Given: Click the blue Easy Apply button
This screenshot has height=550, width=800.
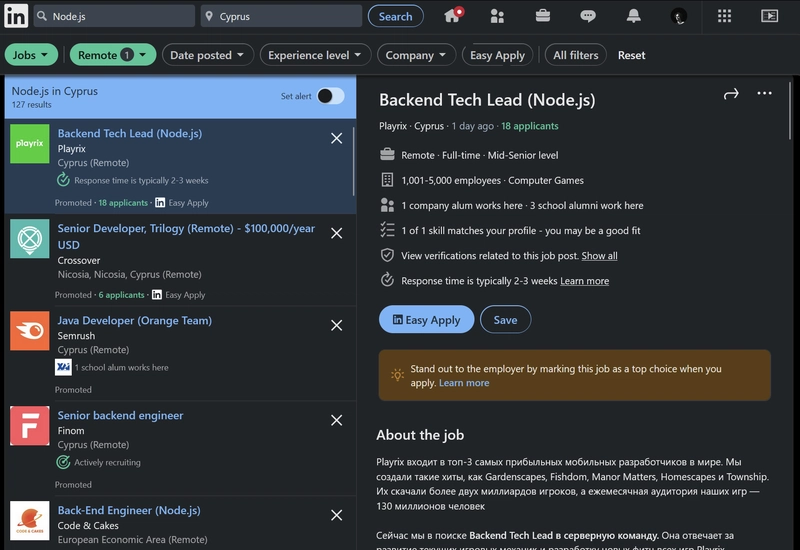Looking at the screenshot, I should pyautogui.click(x=426, y=320).
